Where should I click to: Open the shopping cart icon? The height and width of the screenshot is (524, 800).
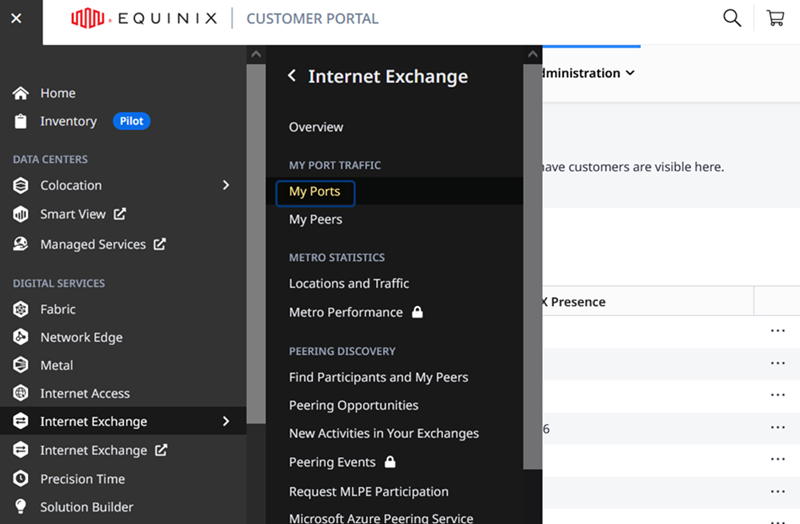(x=775, y=18)
